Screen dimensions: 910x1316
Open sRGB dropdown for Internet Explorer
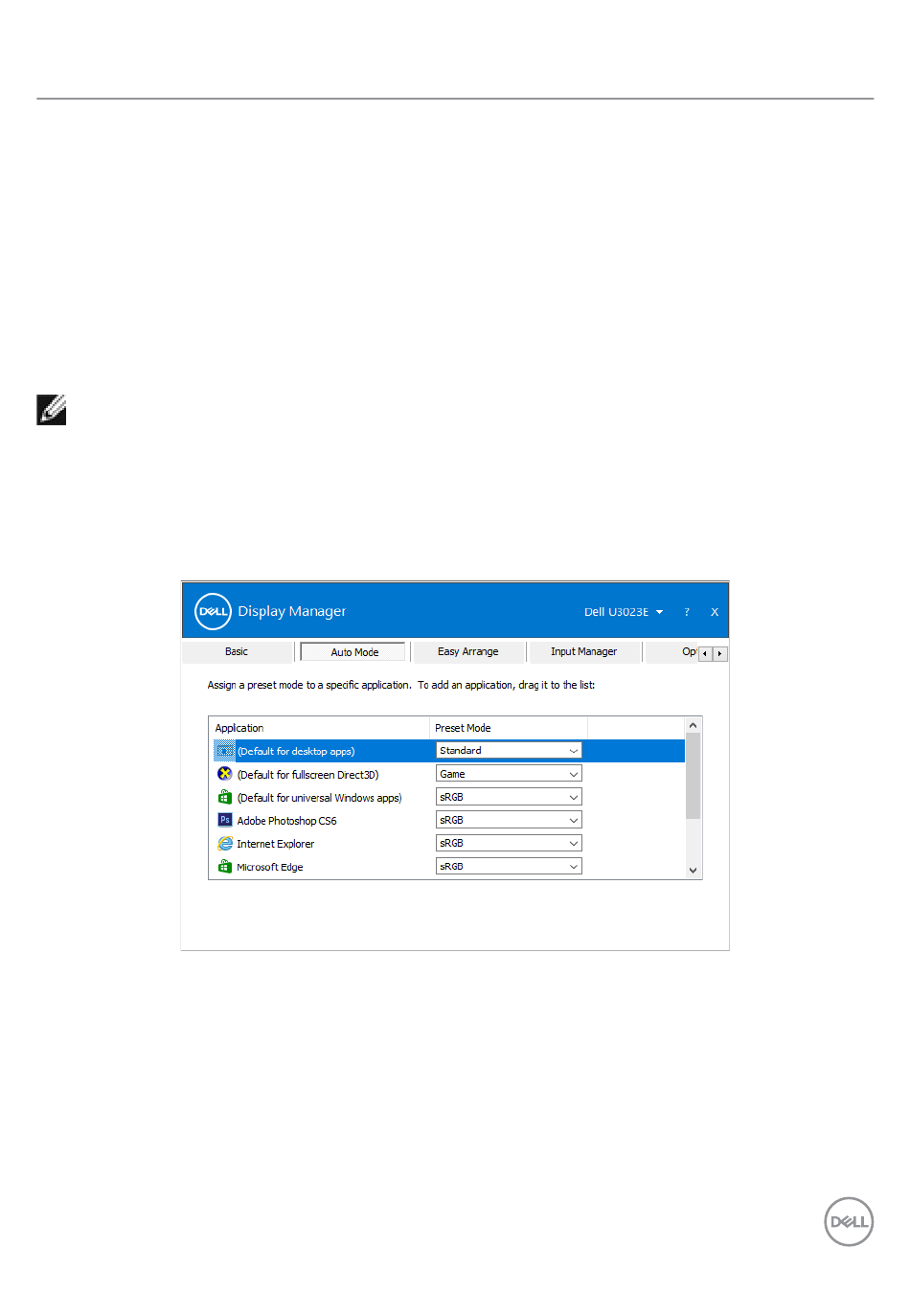509,843
